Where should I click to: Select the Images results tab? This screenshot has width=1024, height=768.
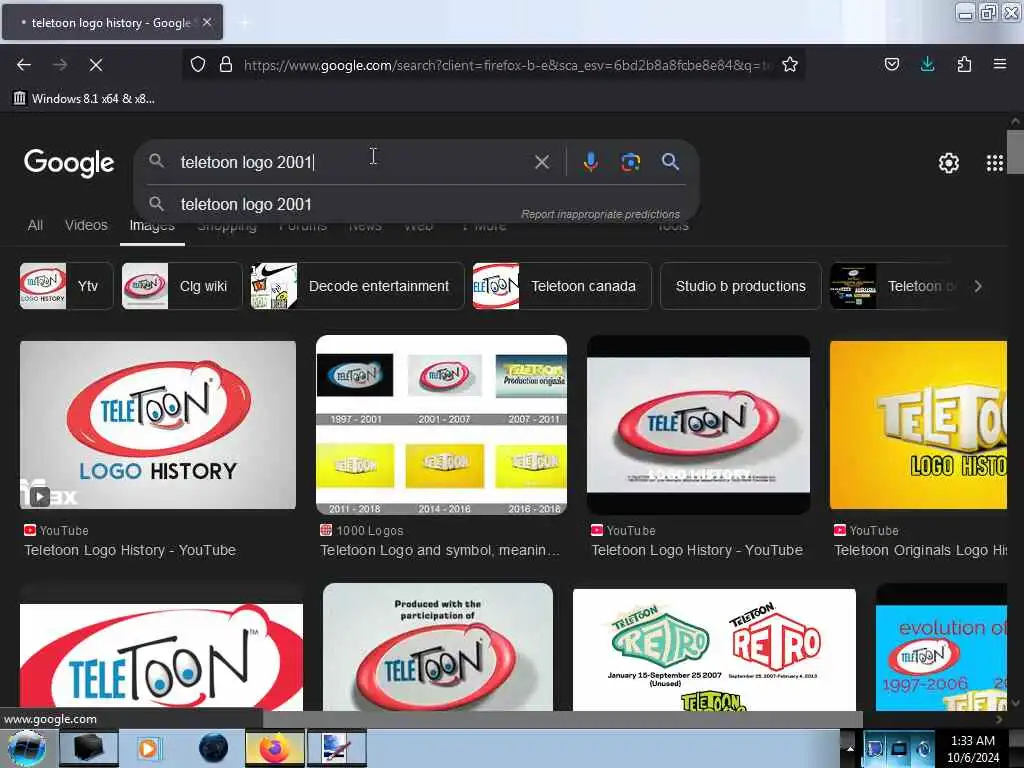point(152,227)
